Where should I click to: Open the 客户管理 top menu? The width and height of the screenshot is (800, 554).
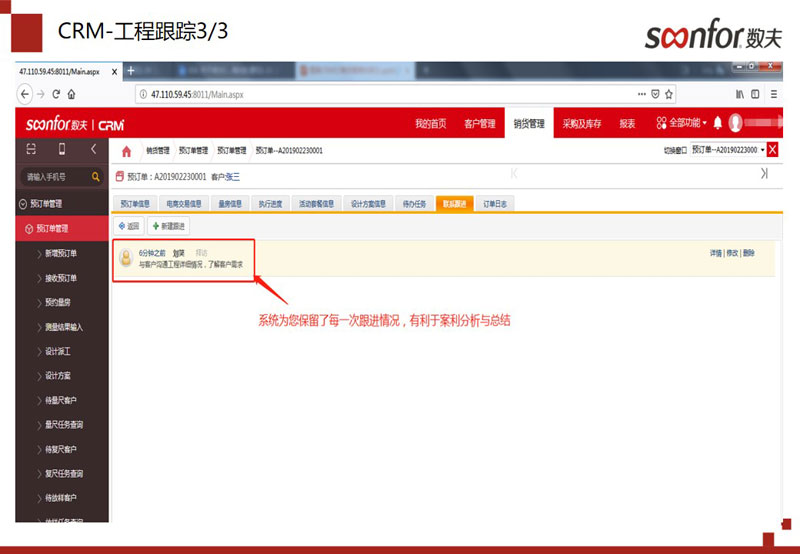tap(479, 124)
